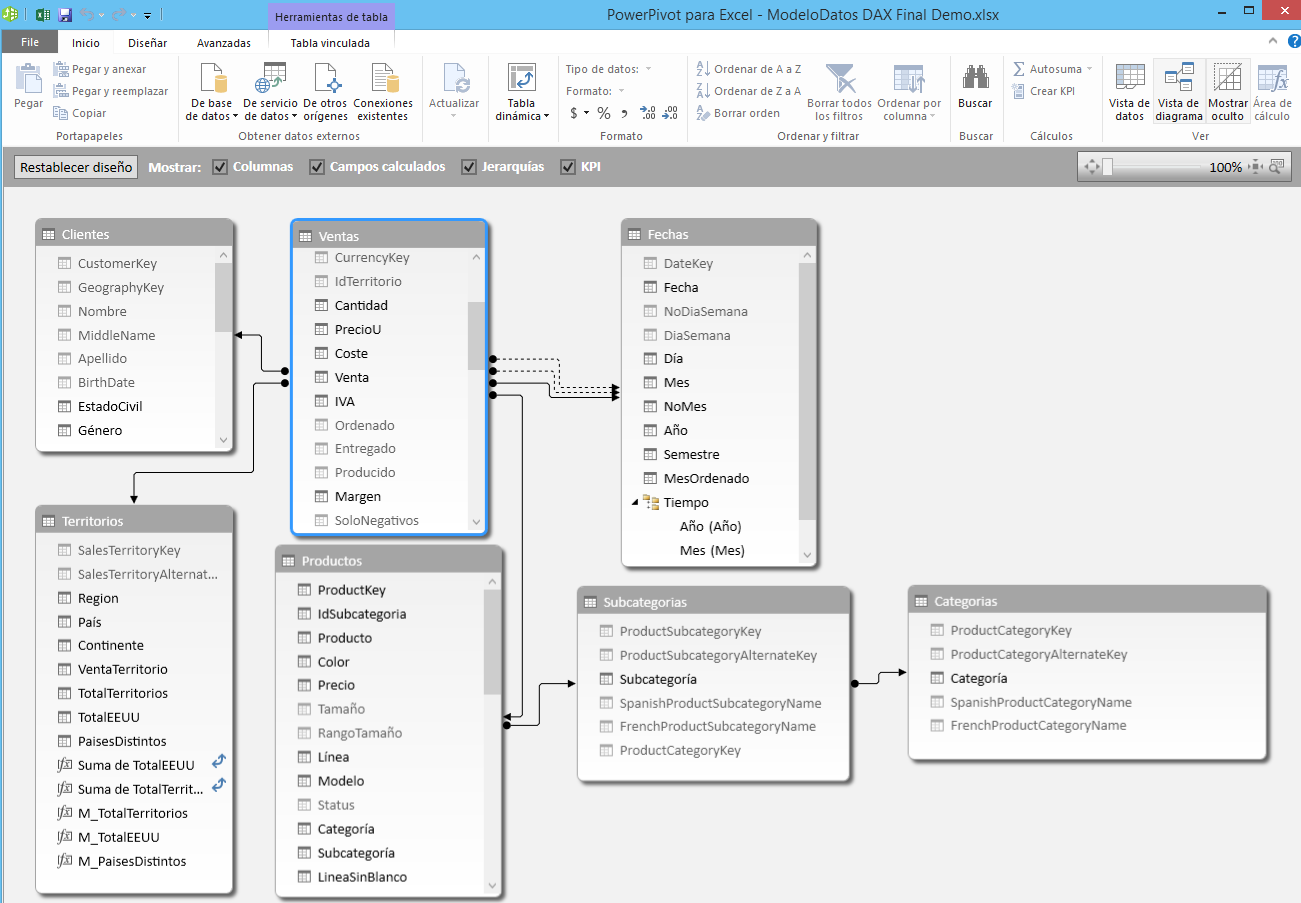Disable the Jerarquías checkbox
This screenshot has height=903, width=1301.
click(x=469, y=167)
